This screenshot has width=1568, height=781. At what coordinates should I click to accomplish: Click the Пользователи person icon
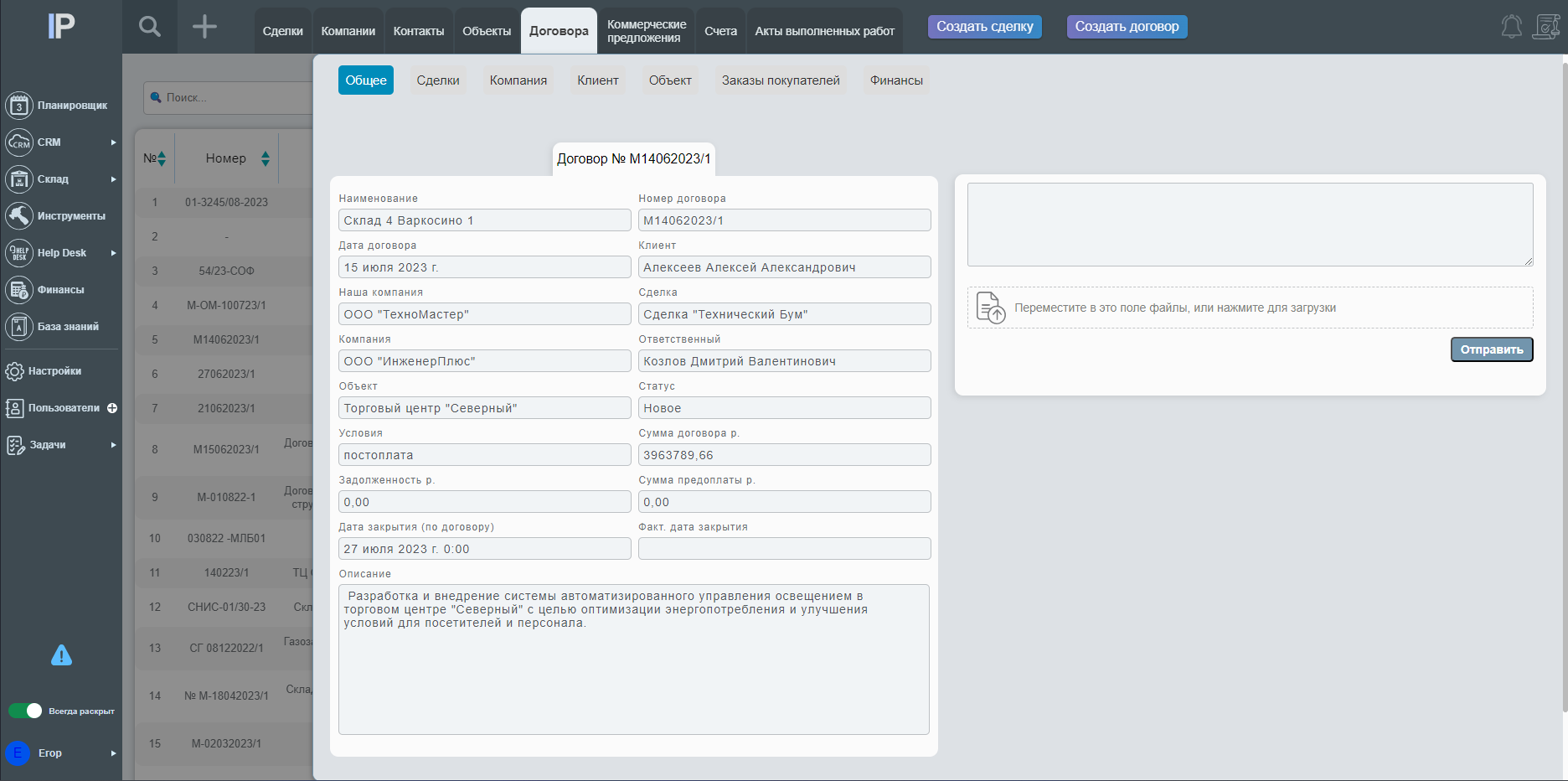[x=15, y=408]
